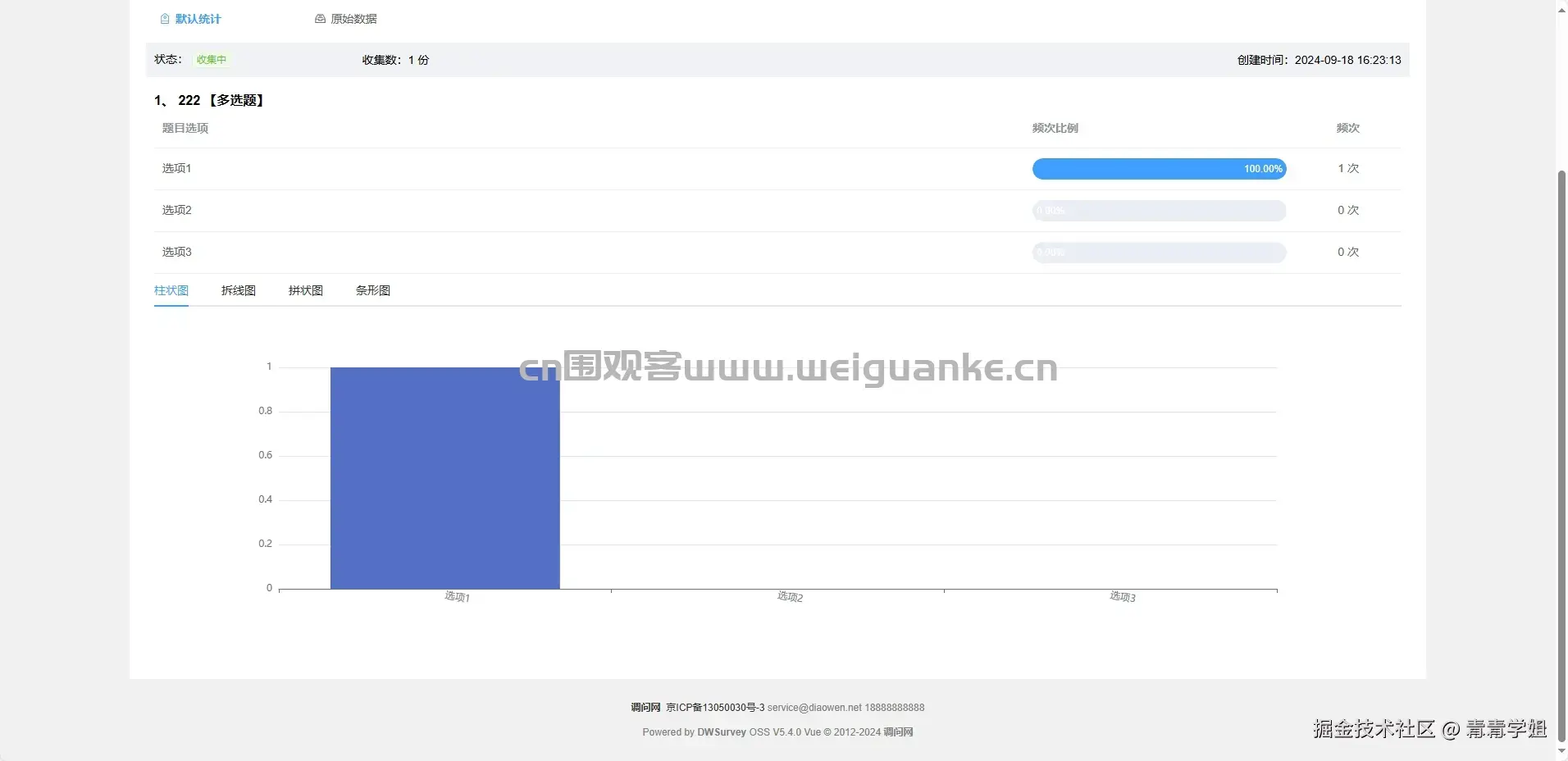This screenshot has width=1568, height=761.
Task: Click the scrollbar down arrow
Action: [x=1561, y=753]
